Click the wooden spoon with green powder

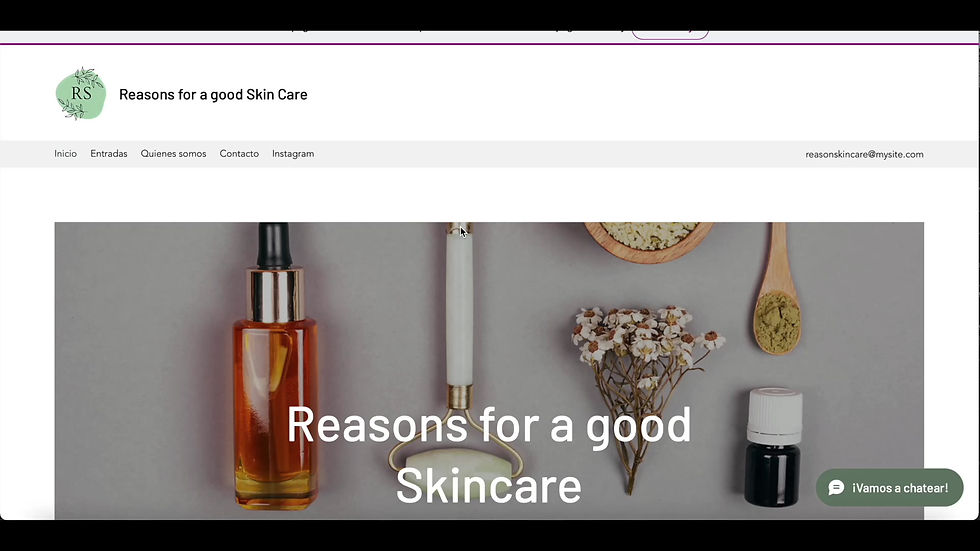[x=778, y=289]
